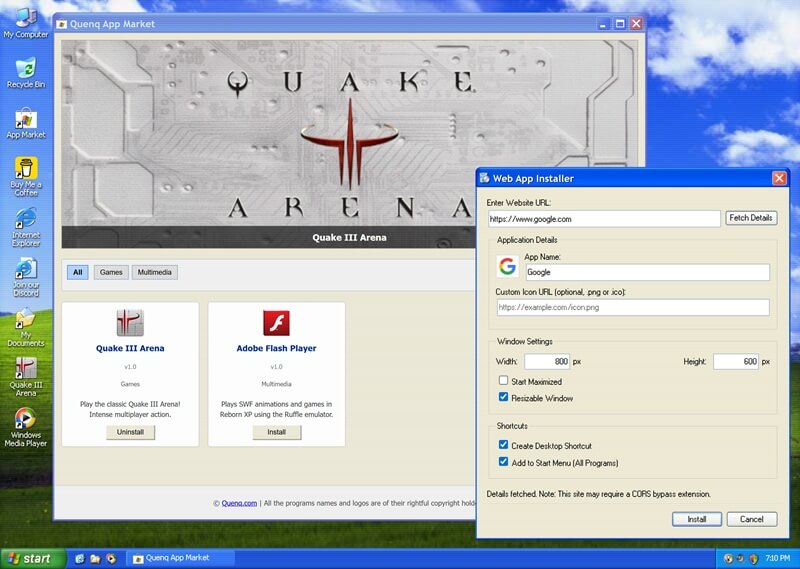Select the Join our Discord shortcut
The height and width of the screenshot is (569, 800).
[x=26, y=277]
